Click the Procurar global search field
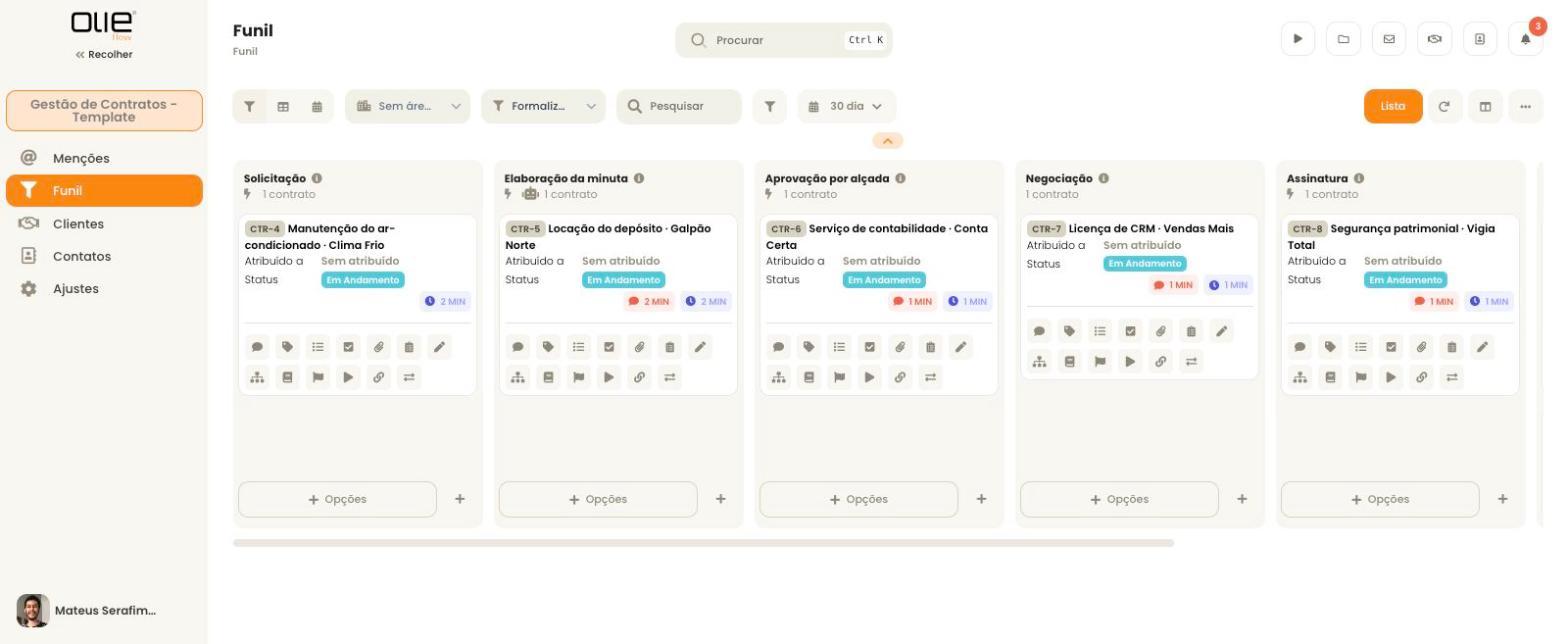 [784, 40]
